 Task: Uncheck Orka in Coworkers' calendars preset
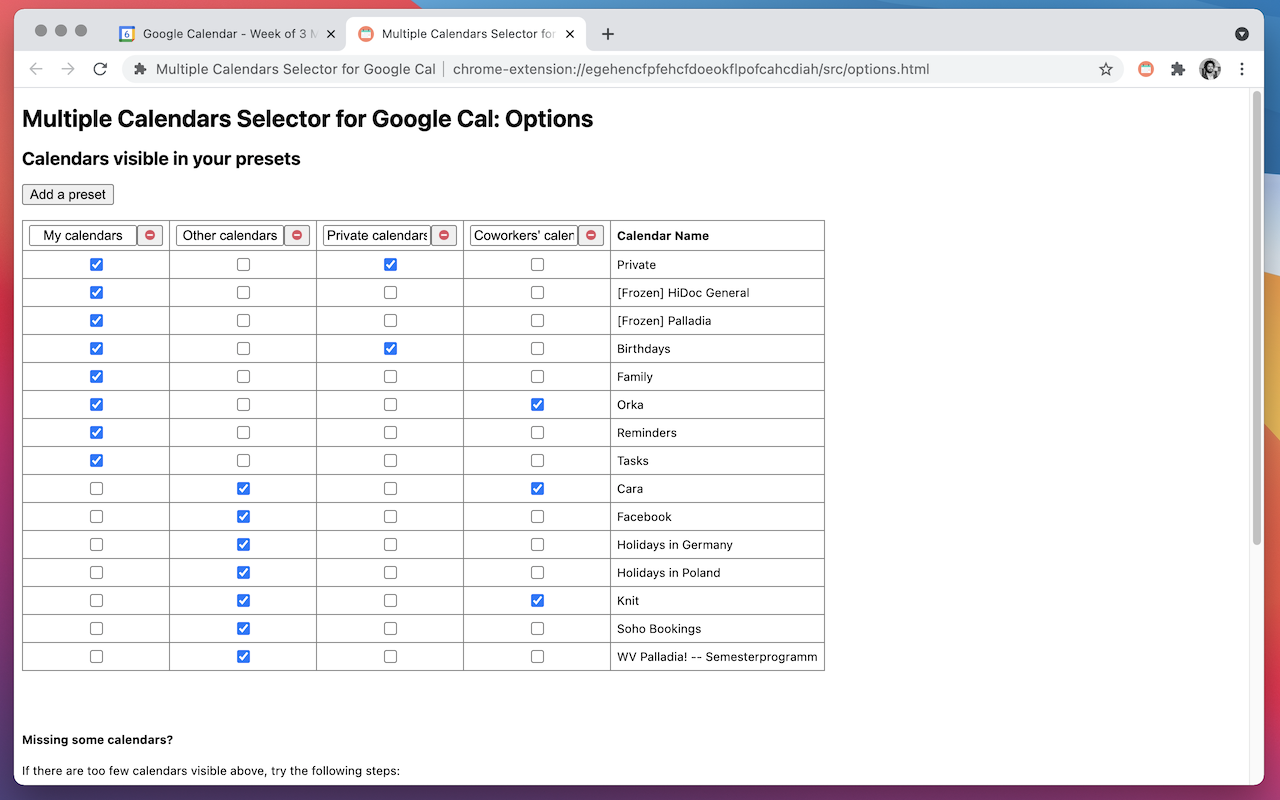pos(537,405)
